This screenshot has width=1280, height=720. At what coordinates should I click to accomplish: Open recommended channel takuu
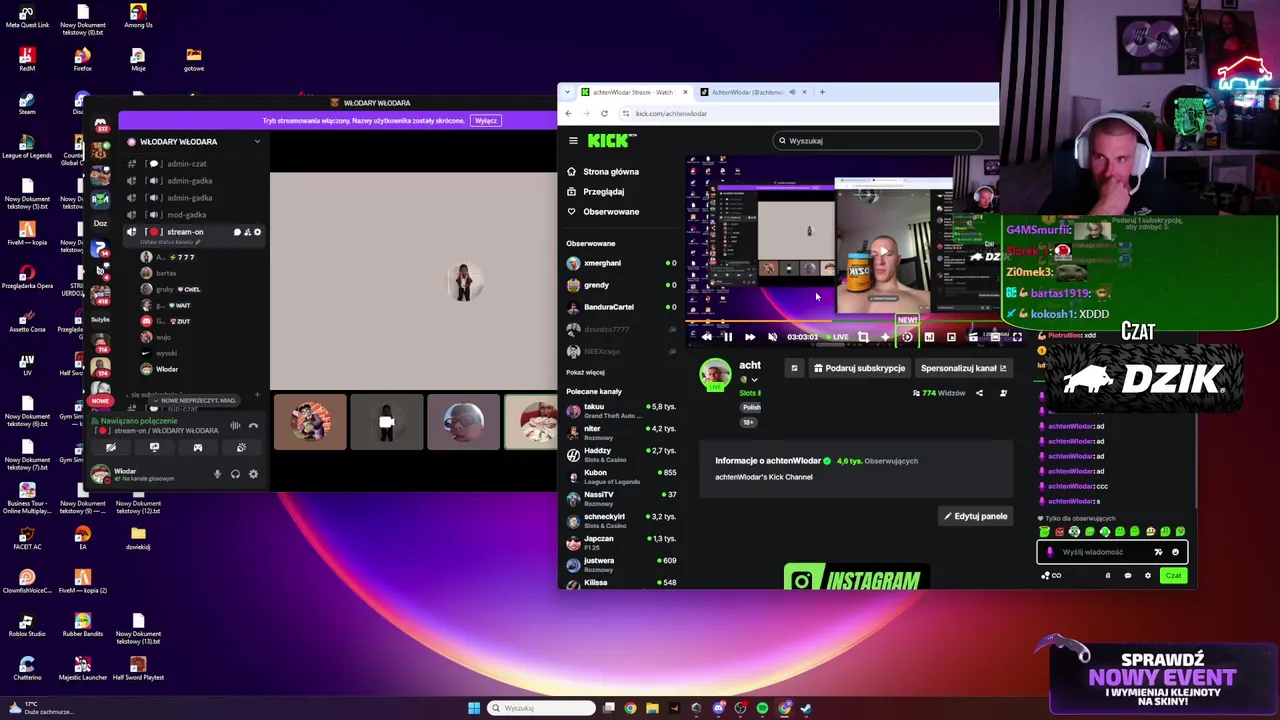[621, 411]
